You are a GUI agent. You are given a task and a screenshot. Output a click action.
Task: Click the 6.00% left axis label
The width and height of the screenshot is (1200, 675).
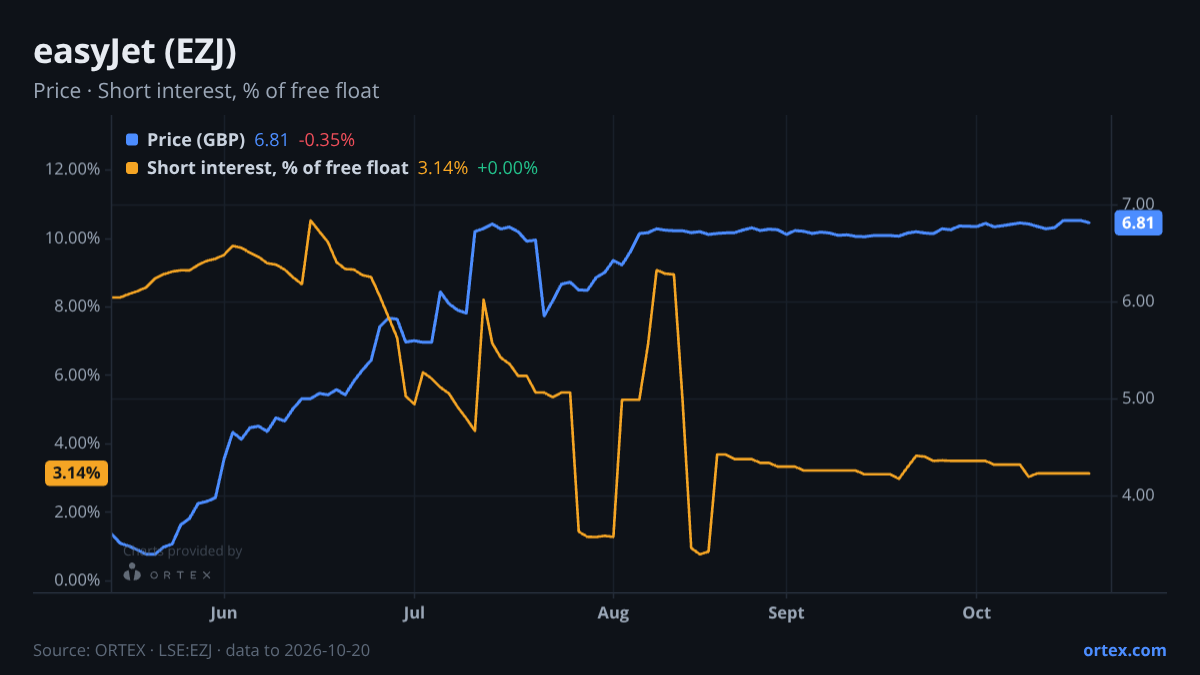point(76,375)
